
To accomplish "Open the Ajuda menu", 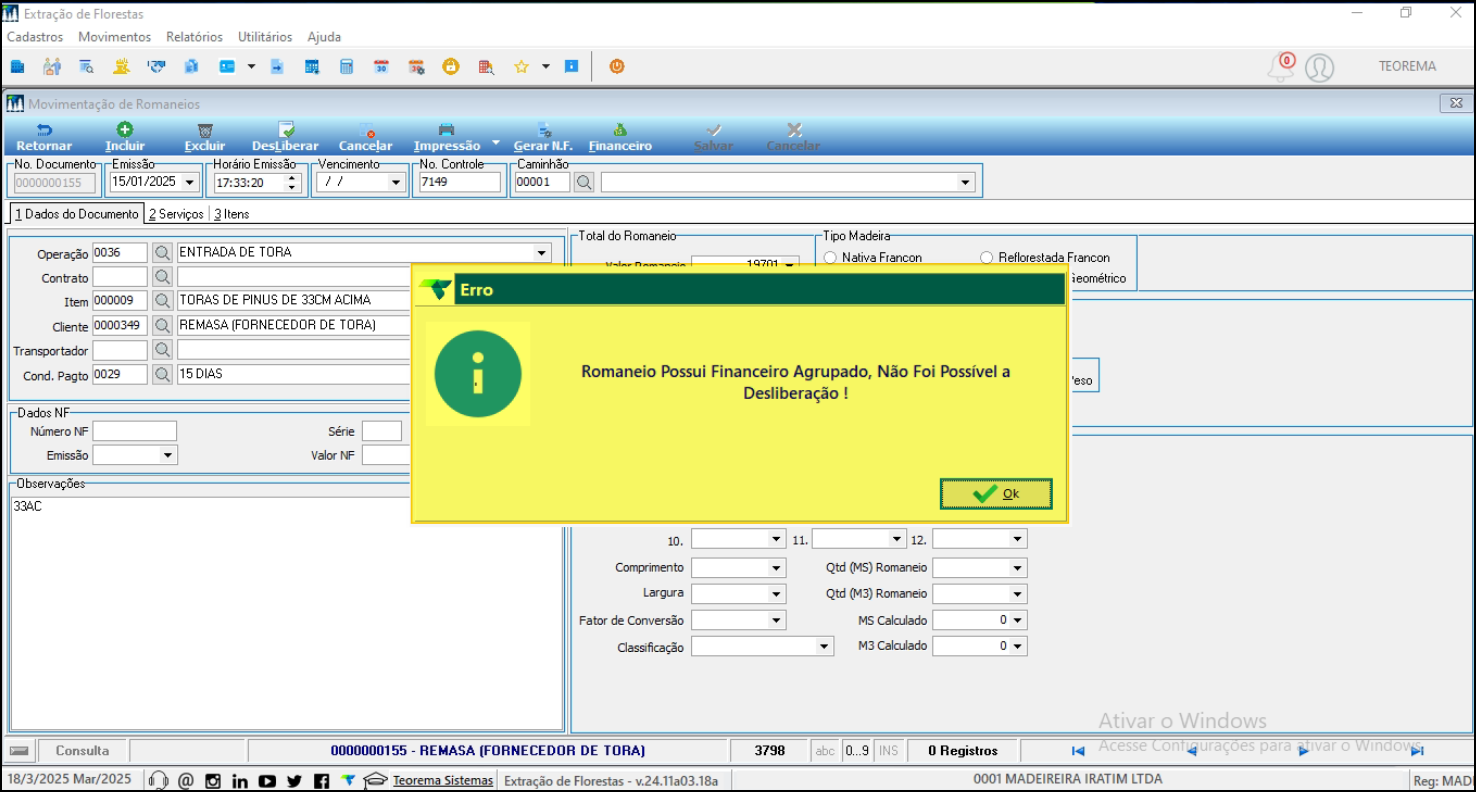I will pyautogui.click(x=324, y=37).
